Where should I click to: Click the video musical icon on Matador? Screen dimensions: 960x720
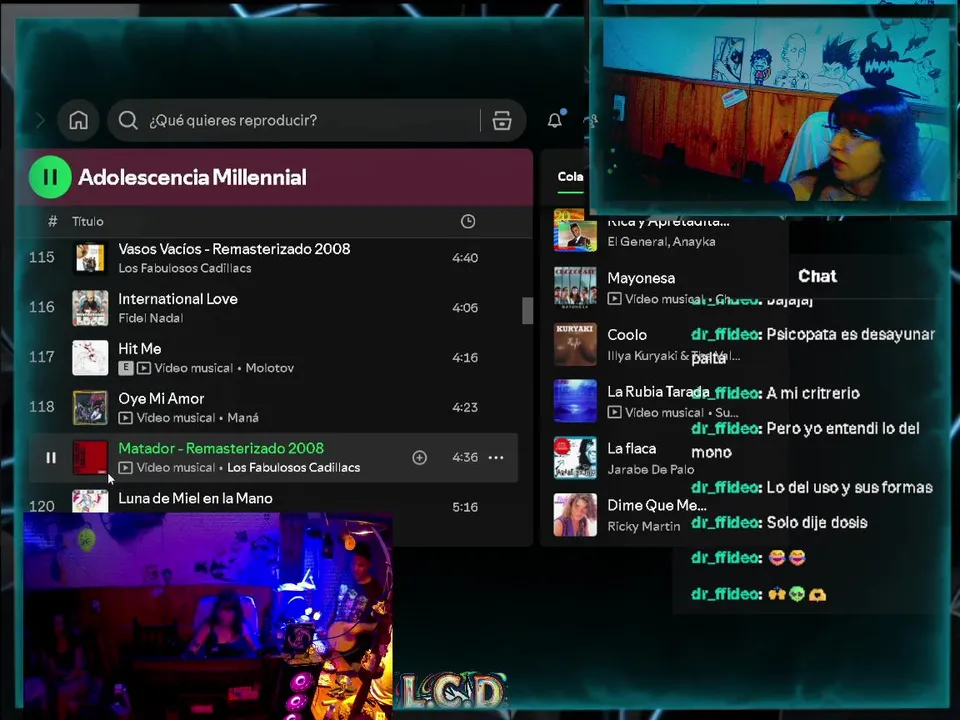(x=126, y=468)
